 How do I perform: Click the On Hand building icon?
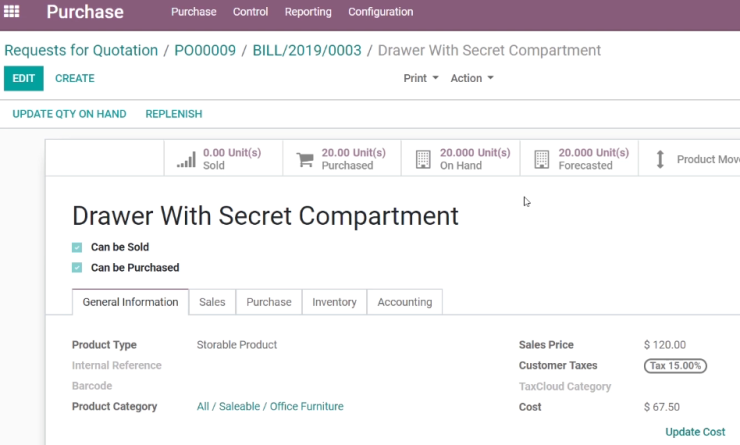tap(423, 160)
